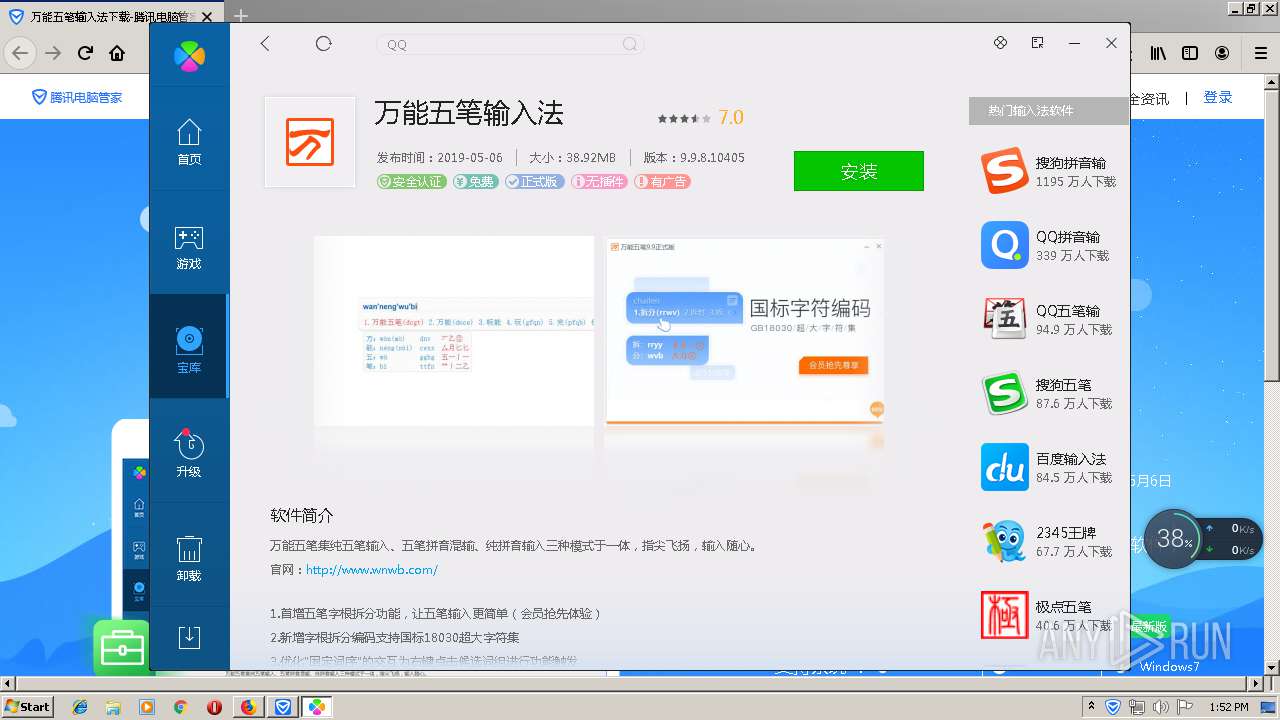Click the 万能五笔输入法 app logo

click(x=310, y=142)
